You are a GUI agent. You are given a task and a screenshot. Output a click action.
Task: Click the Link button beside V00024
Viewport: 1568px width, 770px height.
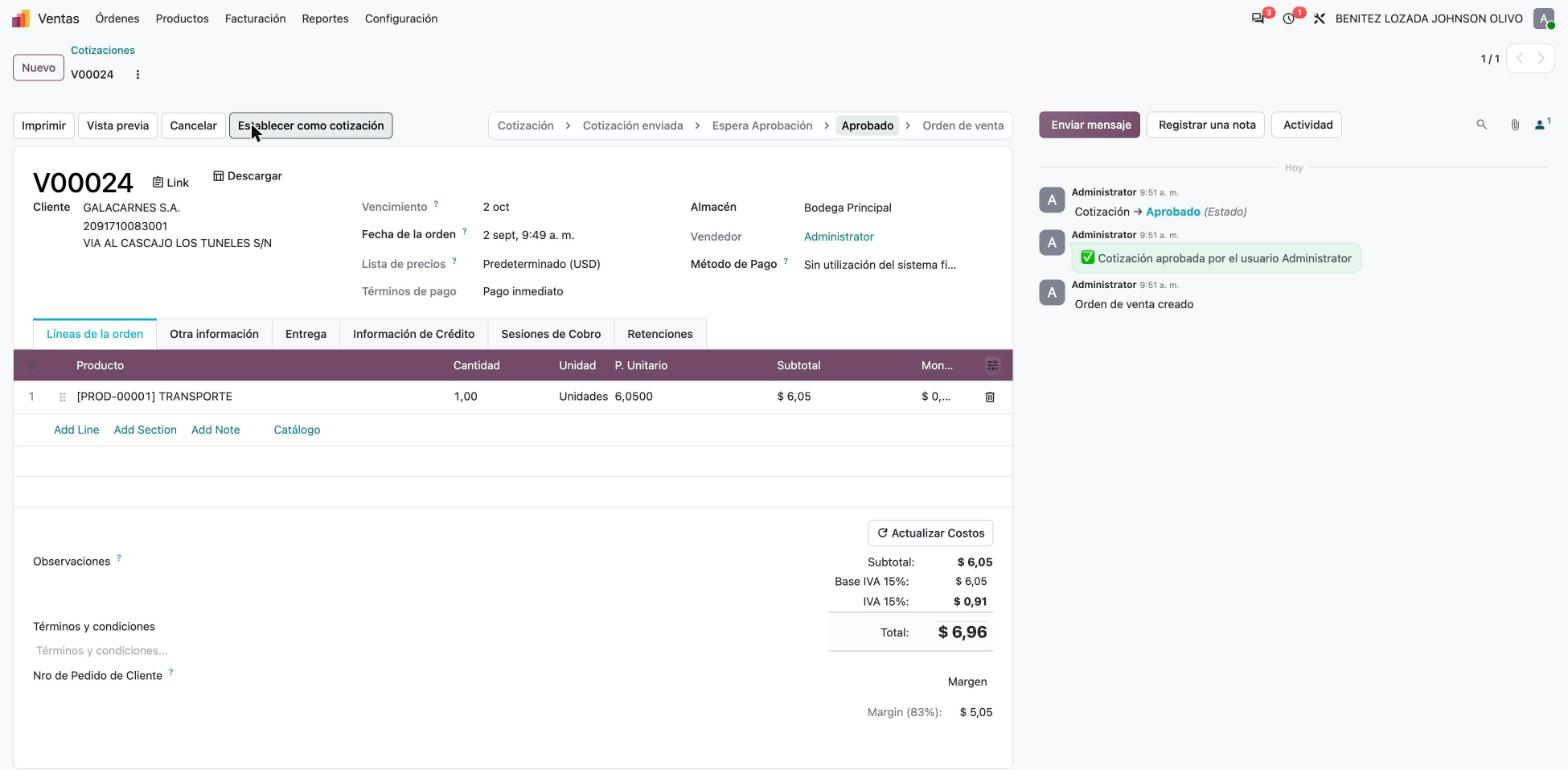tap(171, 183)
